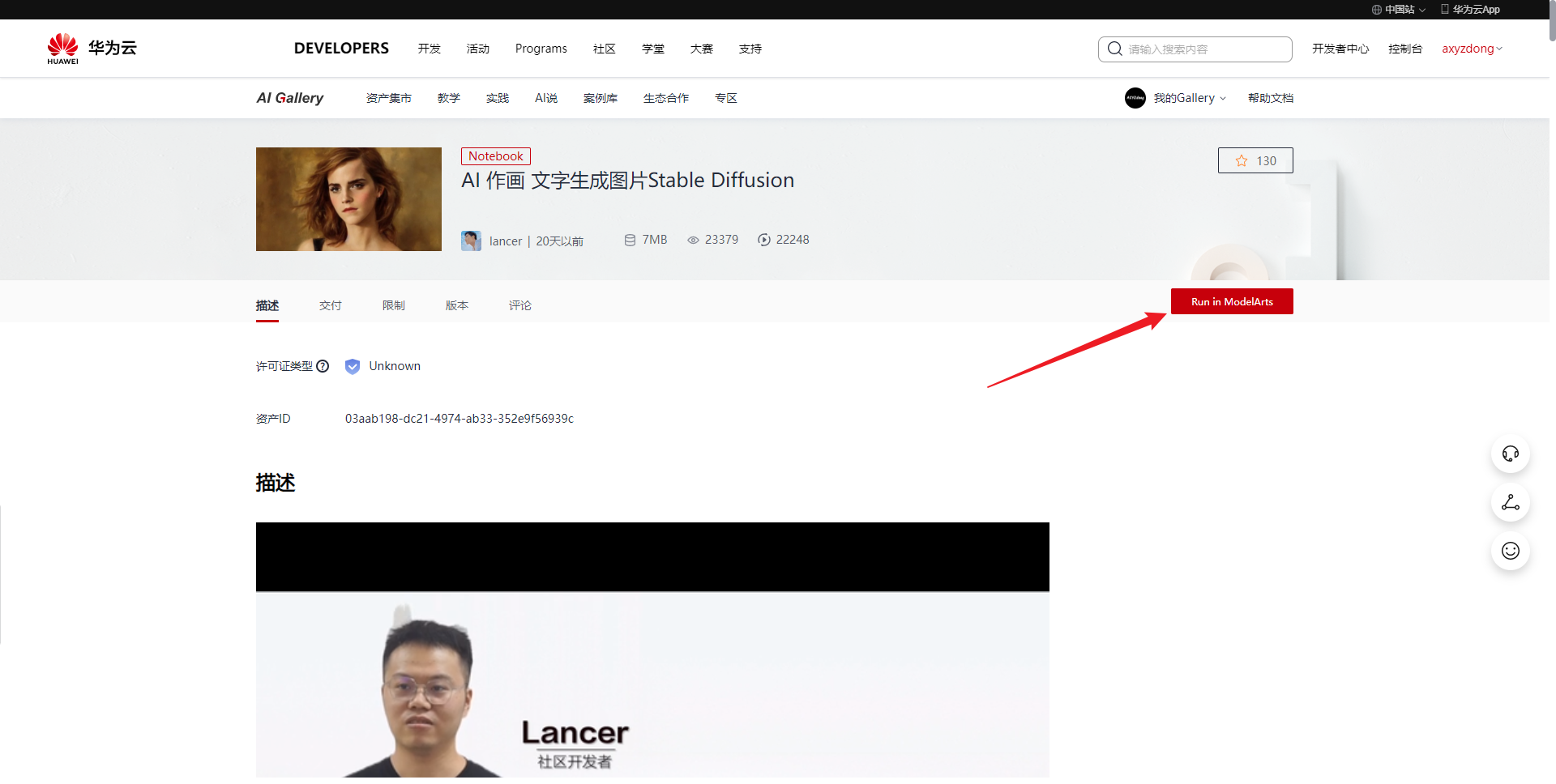Click the globe icon for China site

click(1376, 10)
